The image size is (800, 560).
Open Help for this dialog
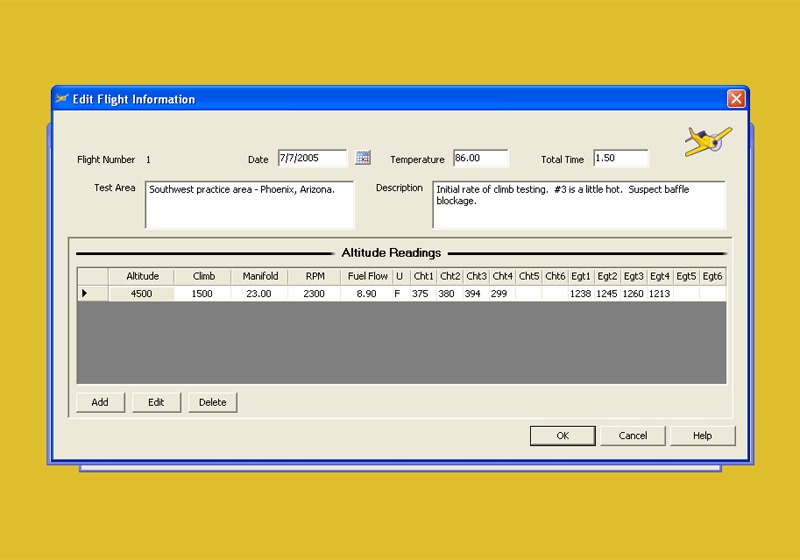[703, 436]
